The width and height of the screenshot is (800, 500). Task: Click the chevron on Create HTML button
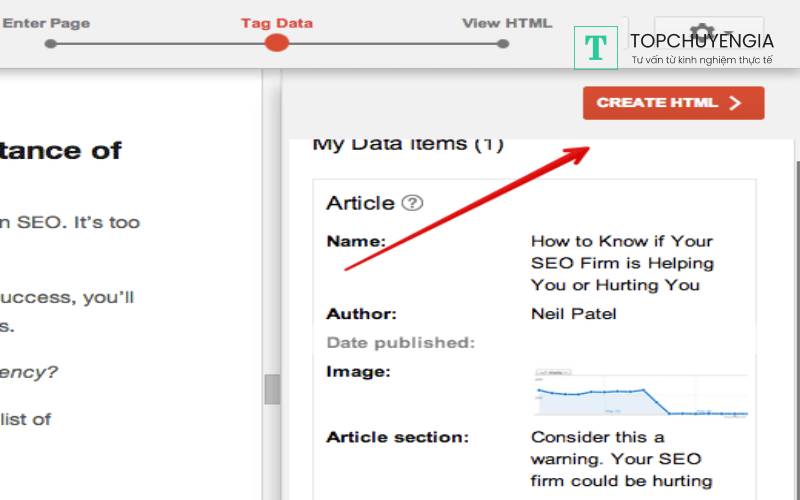(737, 103)
